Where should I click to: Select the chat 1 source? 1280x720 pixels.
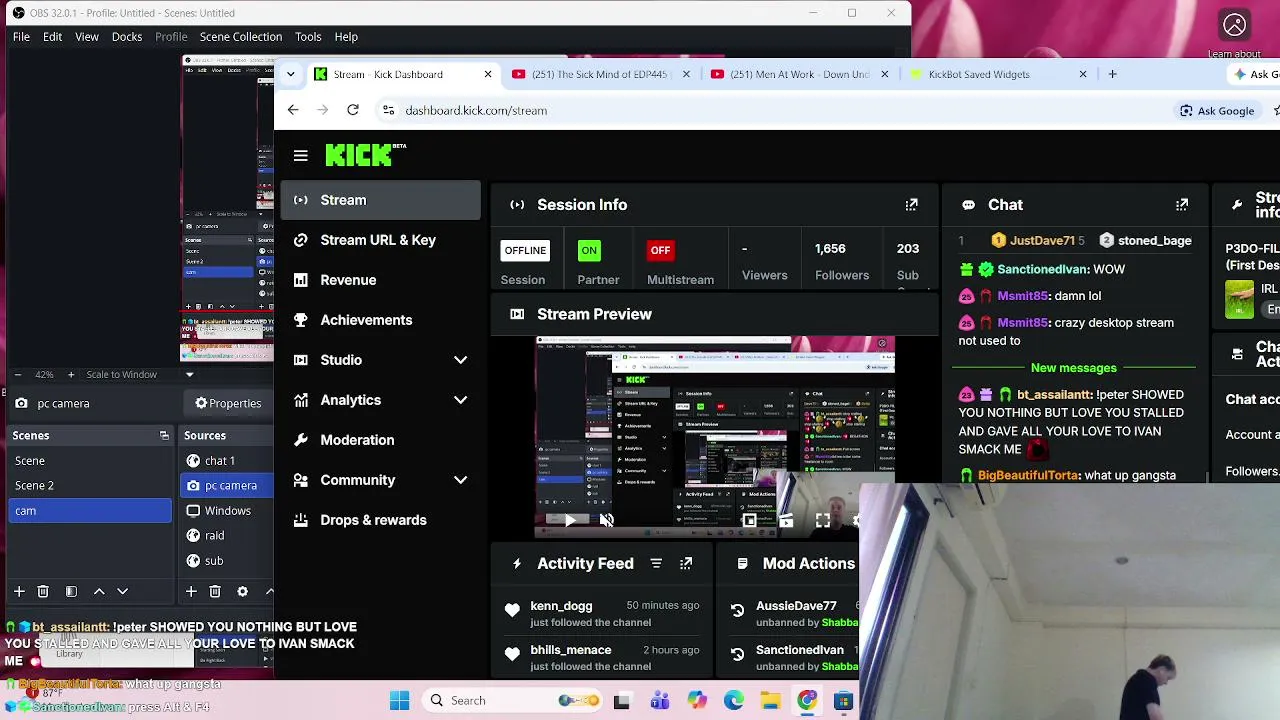(x=228, y=461)
